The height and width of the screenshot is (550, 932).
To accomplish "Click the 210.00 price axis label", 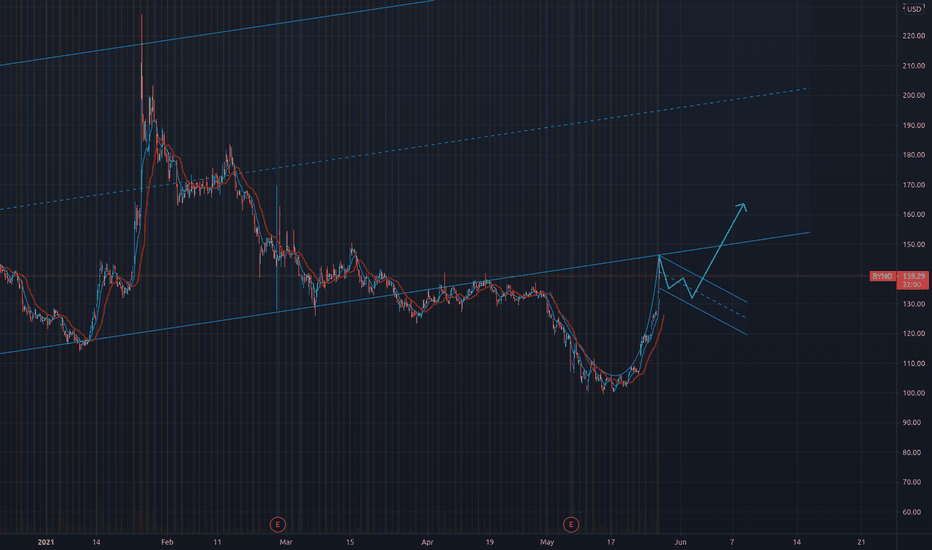I will tap(914, 66).
